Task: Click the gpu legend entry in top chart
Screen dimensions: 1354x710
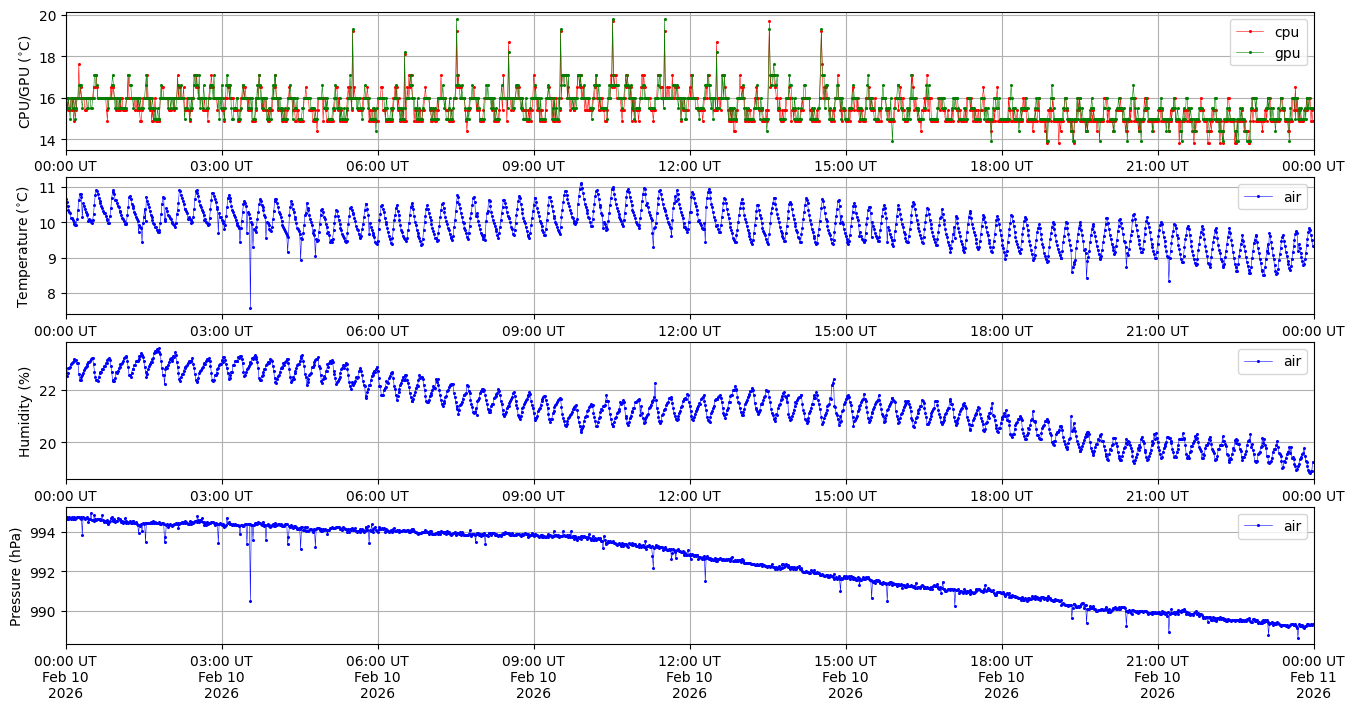Action: click(x=1286, y=53)
